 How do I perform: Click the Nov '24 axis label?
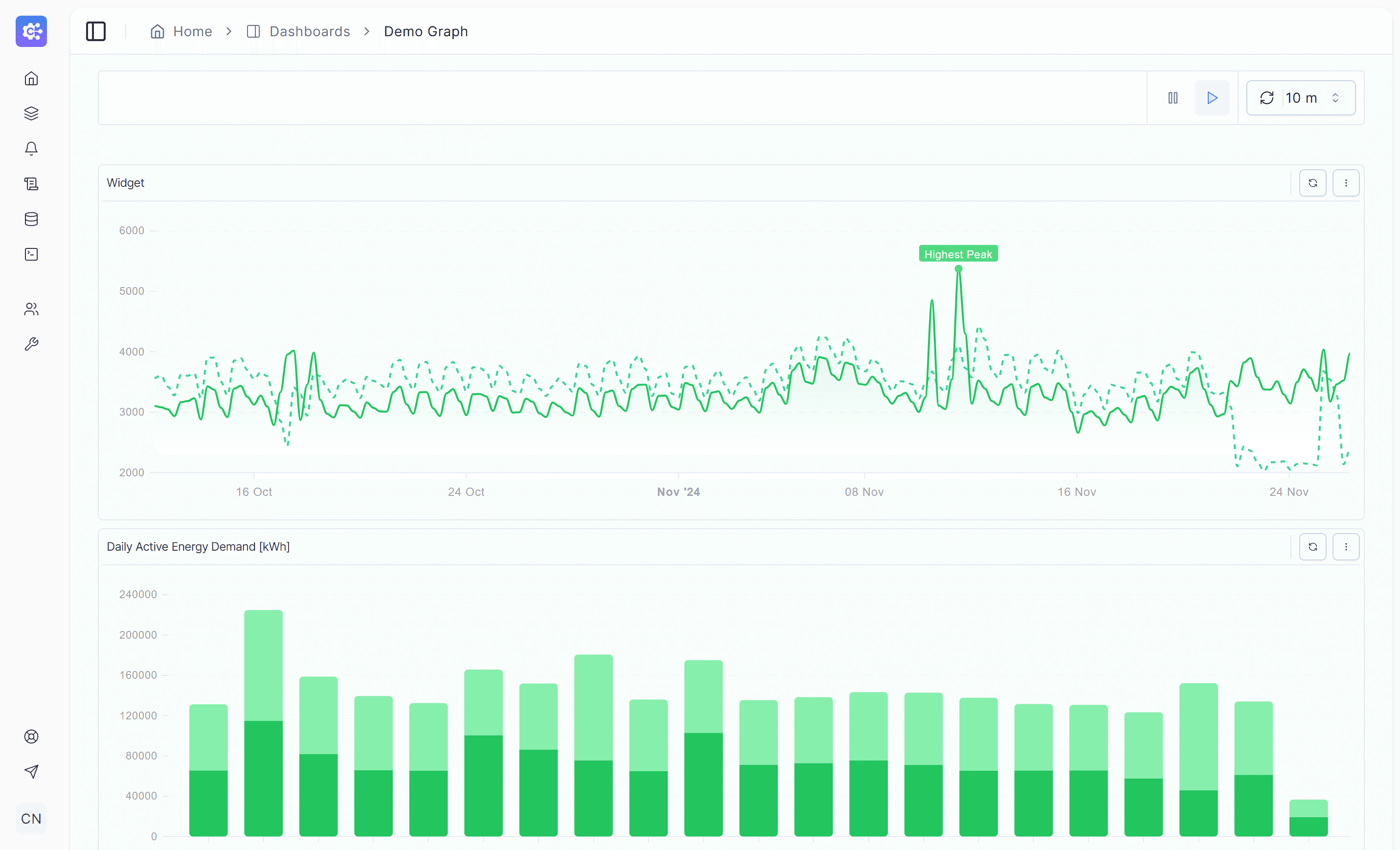coord(678,492)
